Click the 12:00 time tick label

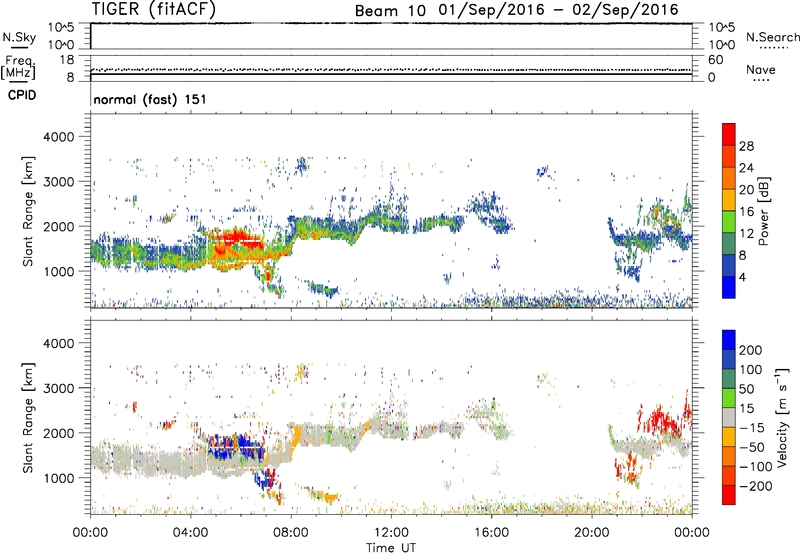[391, 533]
